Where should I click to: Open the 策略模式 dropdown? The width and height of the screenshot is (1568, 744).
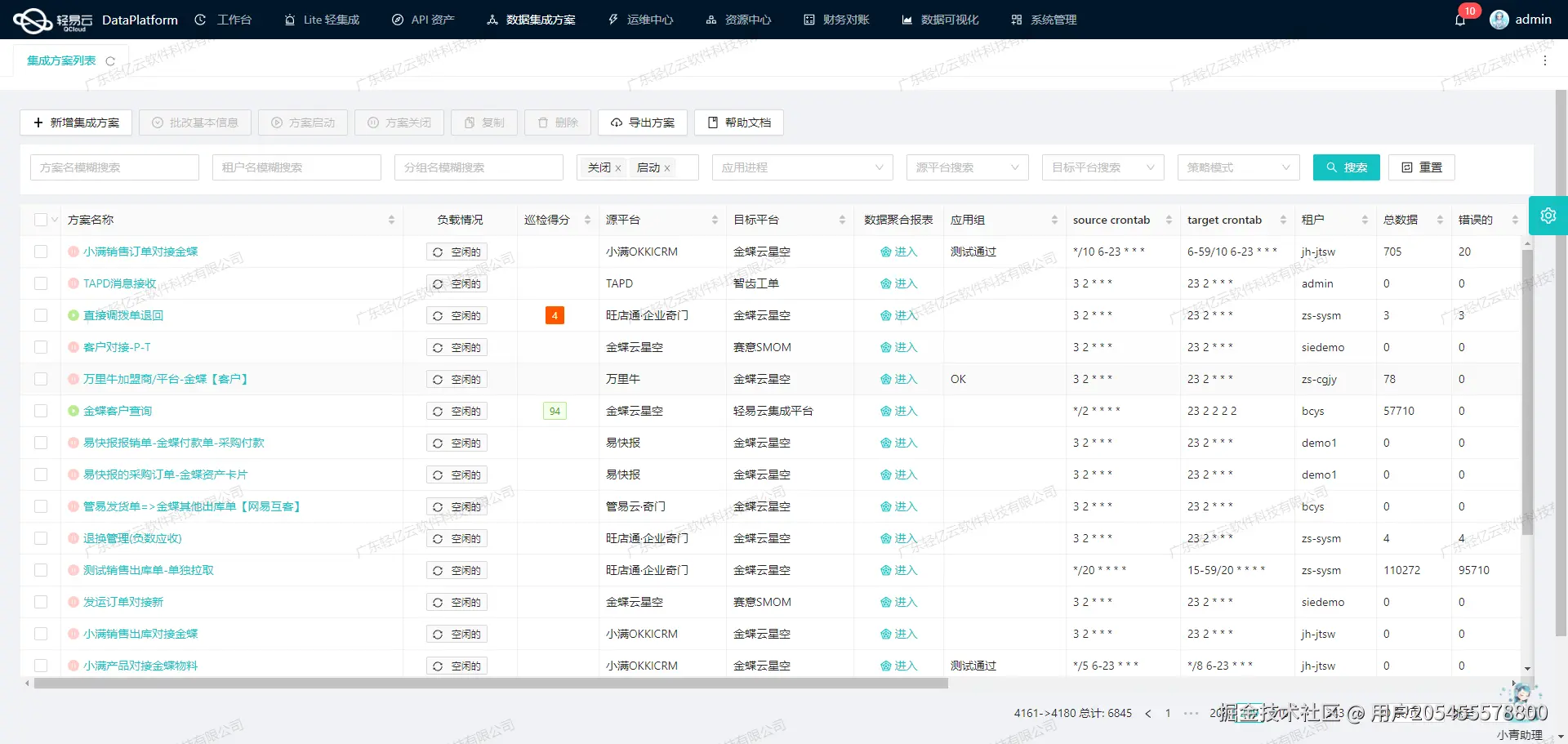click(1238, 167)
